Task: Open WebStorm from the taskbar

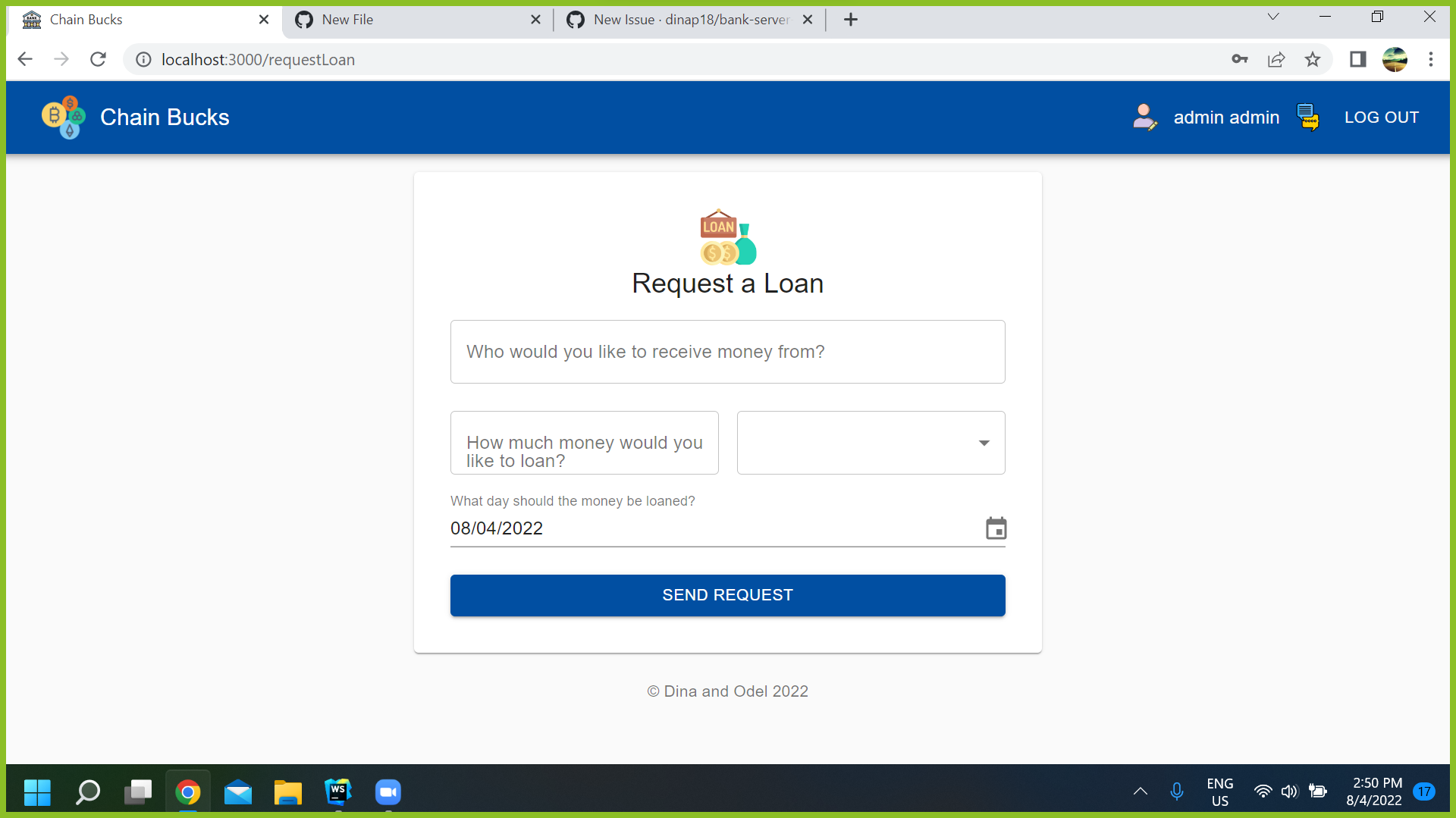Action: (338, 791)
